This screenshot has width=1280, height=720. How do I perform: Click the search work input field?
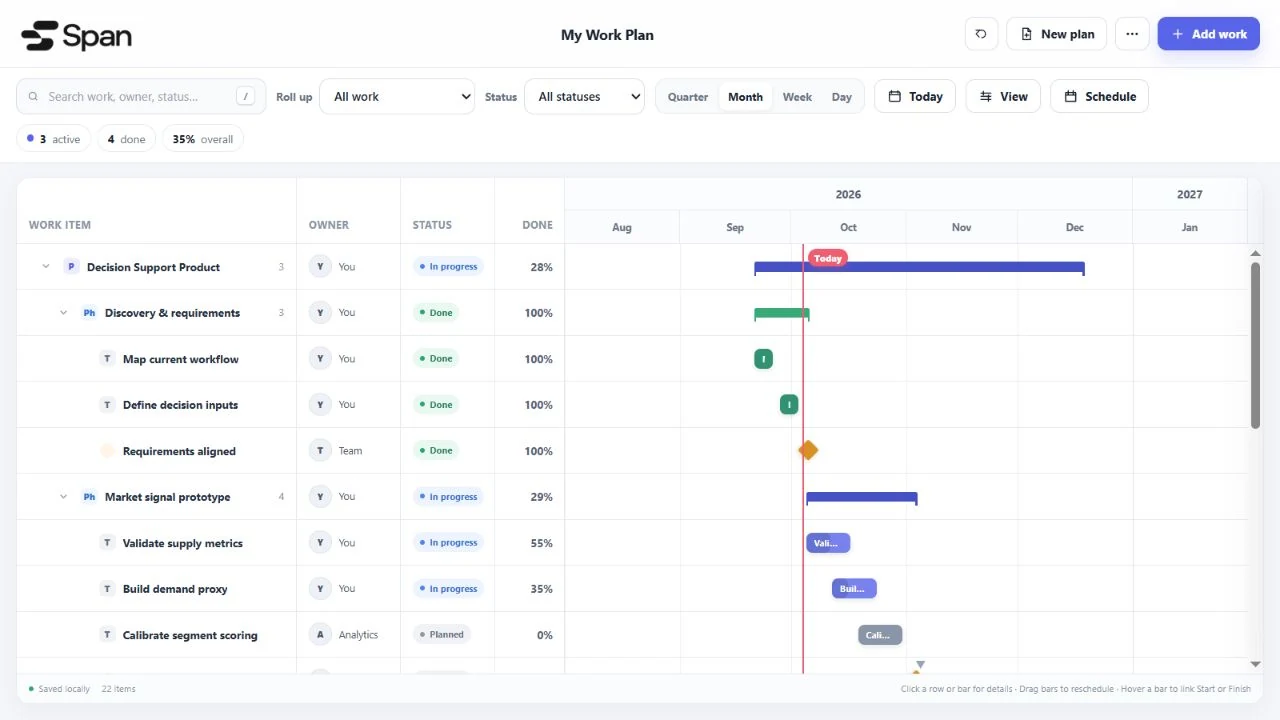[x=141, y=97]
